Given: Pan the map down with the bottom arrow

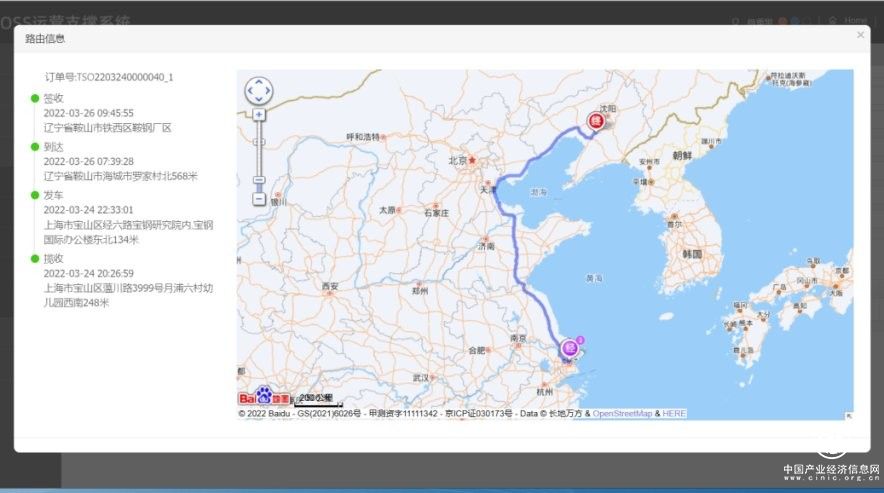Looking at the screenshot, I should coord(258,101).
